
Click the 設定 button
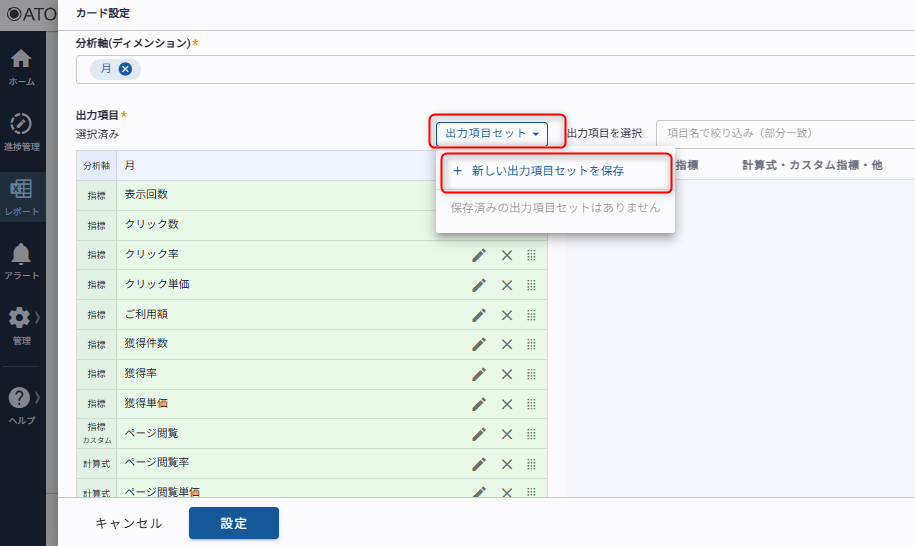(x=233, y=523)
